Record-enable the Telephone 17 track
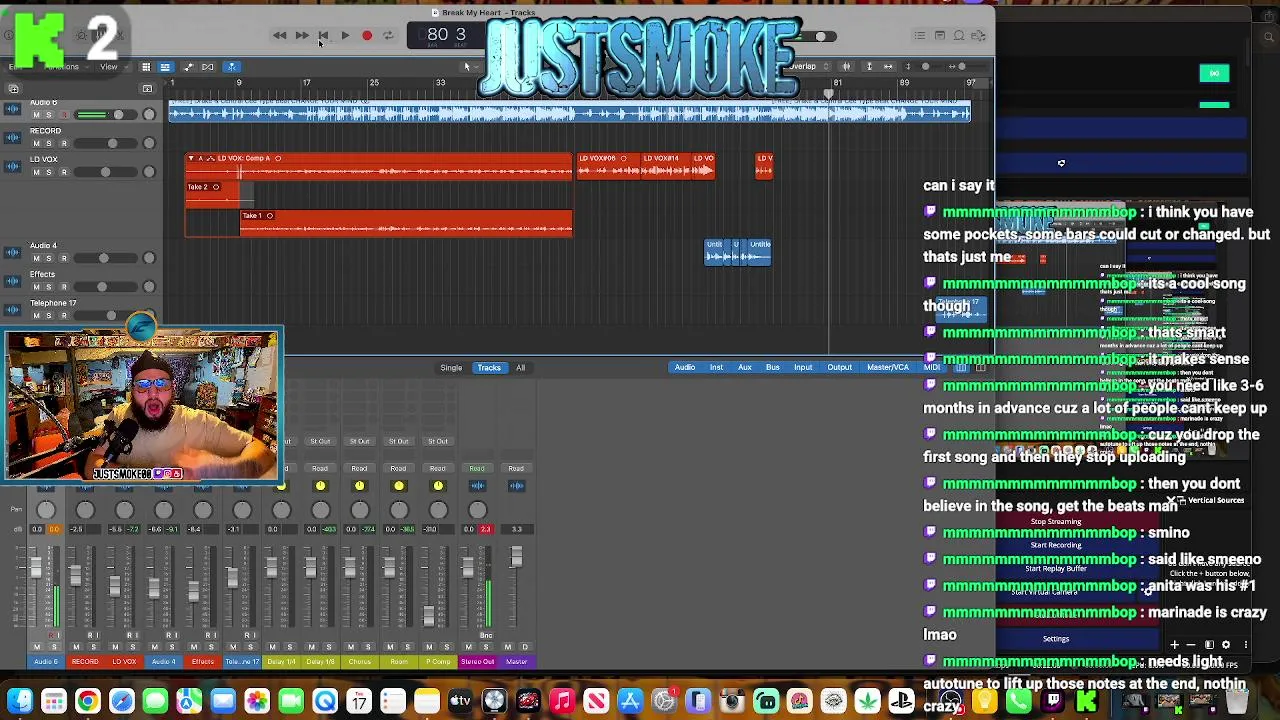 pos(63,315)
